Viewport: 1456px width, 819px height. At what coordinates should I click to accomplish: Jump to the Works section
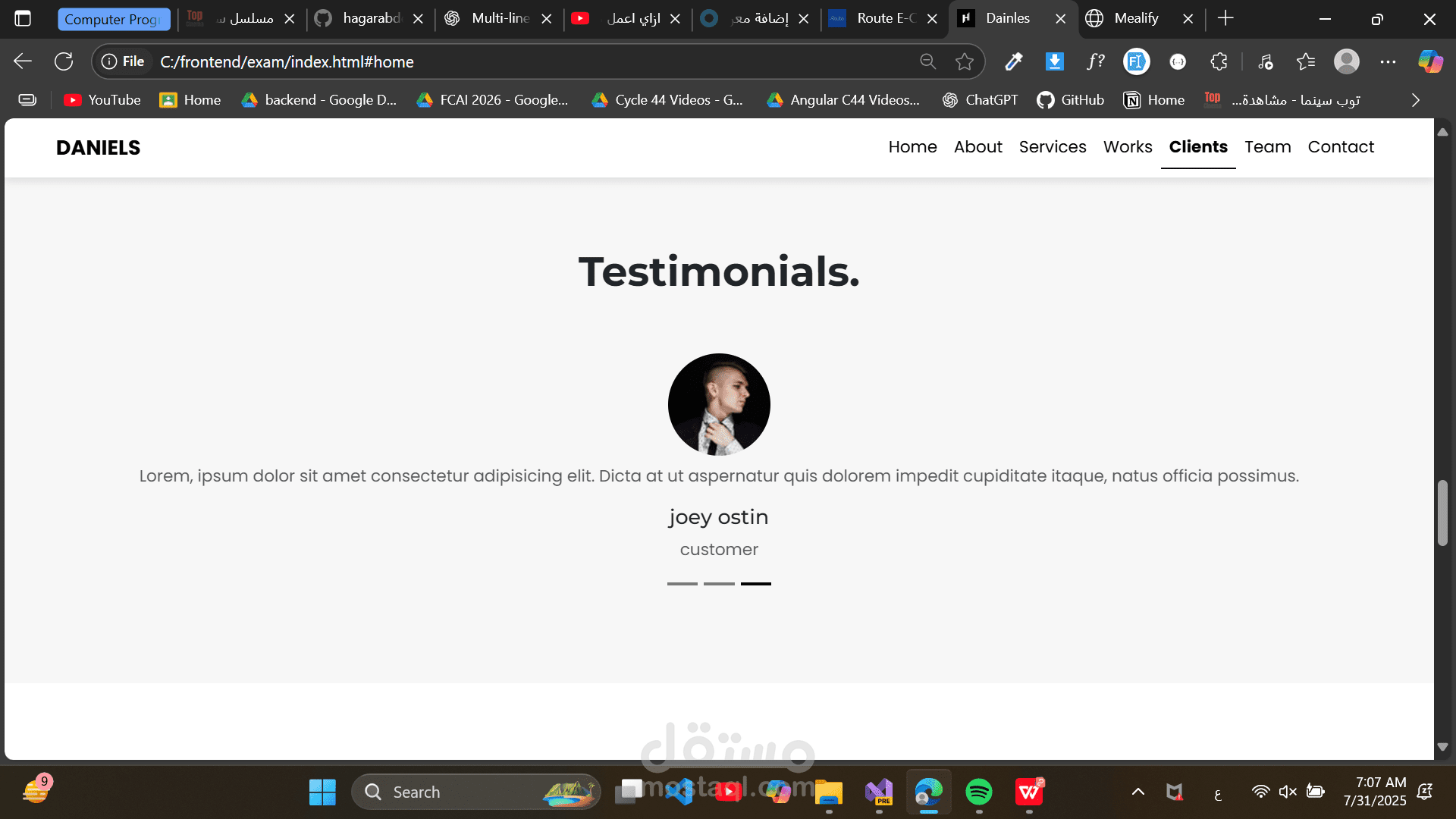[1128, 147]
